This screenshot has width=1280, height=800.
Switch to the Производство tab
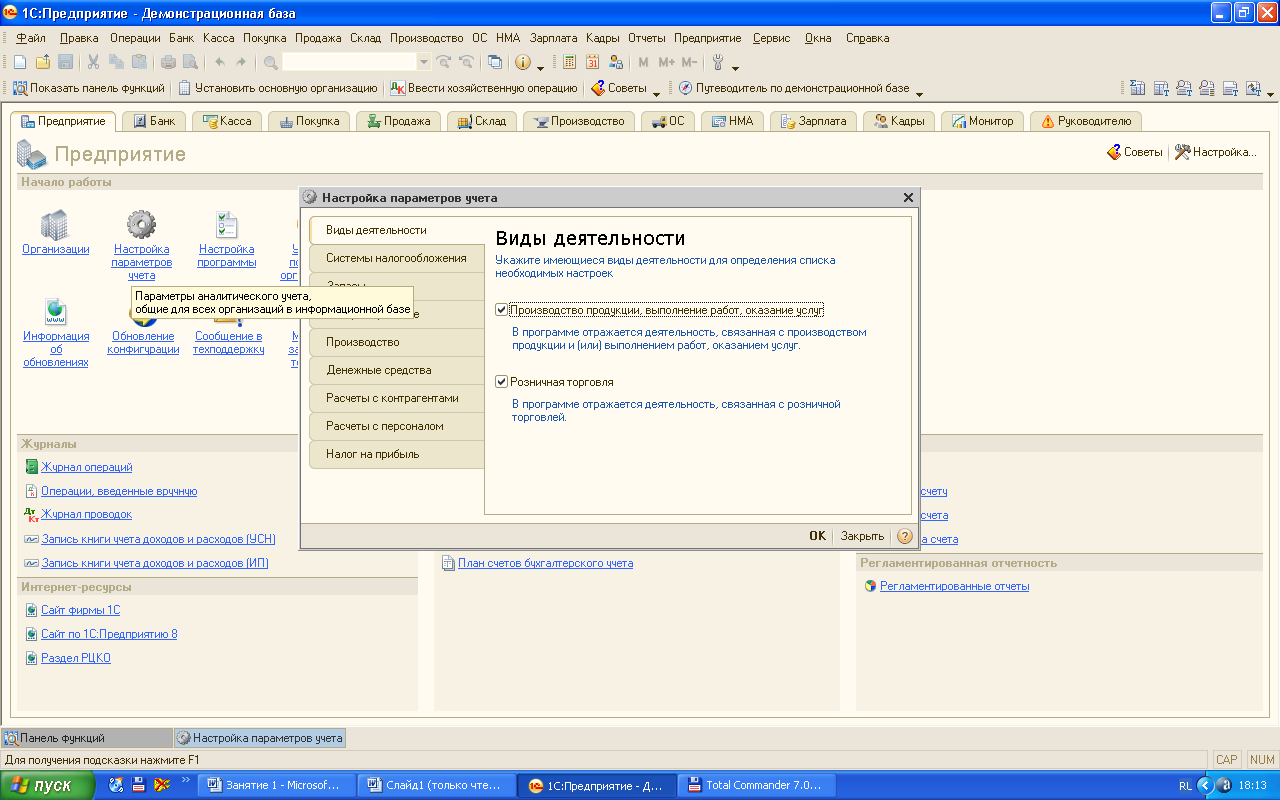point(580,121)
